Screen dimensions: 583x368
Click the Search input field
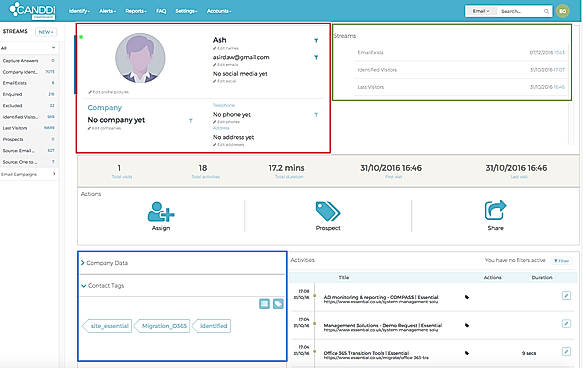[x=521, y=11]
